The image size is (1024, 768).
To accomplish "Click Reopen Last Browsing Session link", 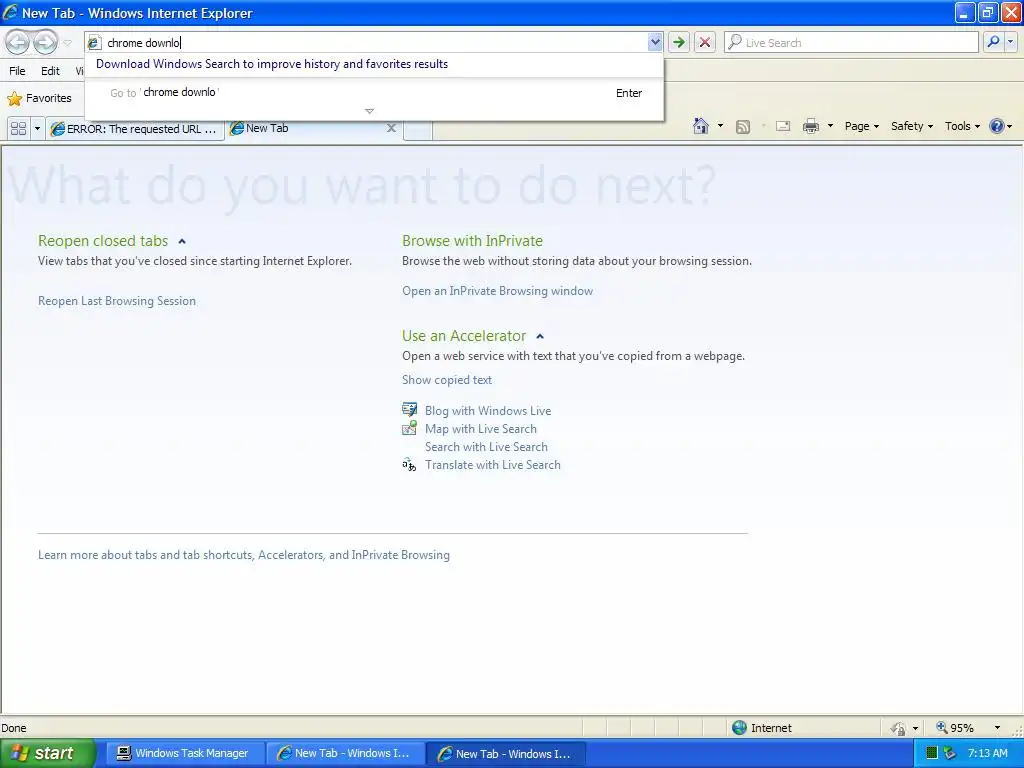I will coord(117,301).
